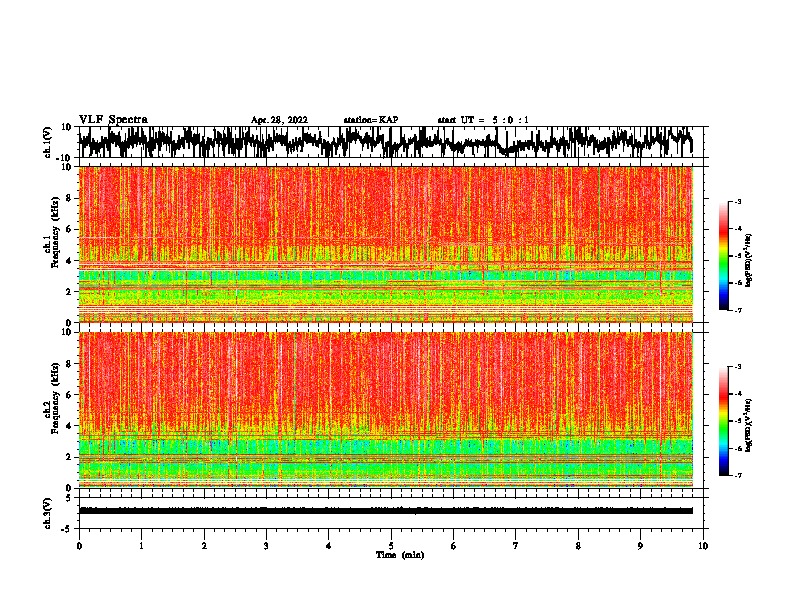The width and height of the screenshot is (792, 612).
Task: Click the ch.3(V) axis label
Action: [48, 513]
